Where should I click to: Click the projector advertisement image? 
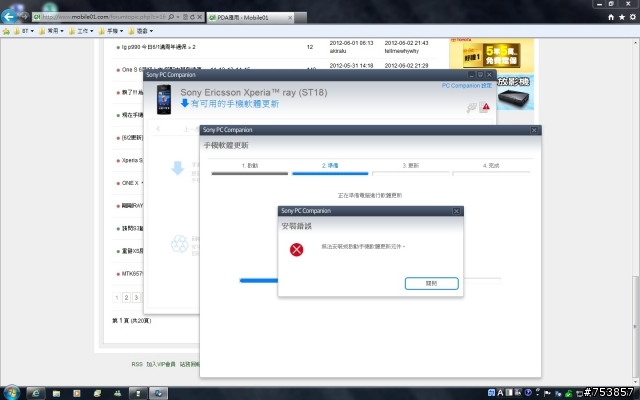point(516,92)
